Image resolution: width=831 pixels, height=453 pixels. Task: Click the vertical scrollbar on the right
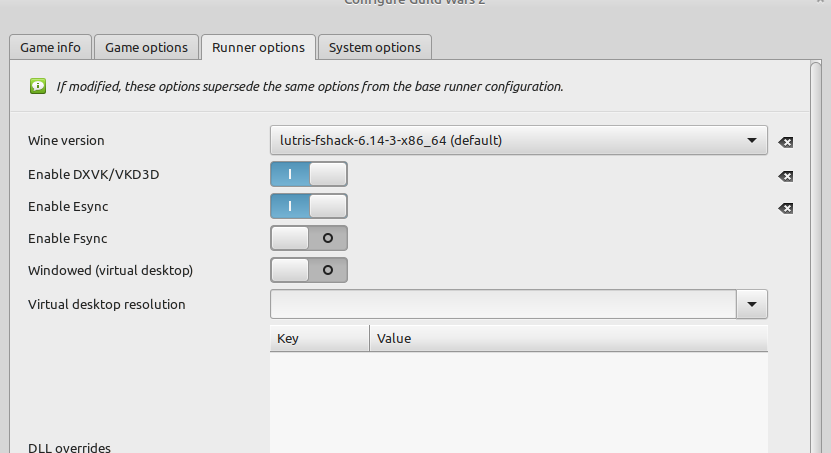click(x=816, y=257)
